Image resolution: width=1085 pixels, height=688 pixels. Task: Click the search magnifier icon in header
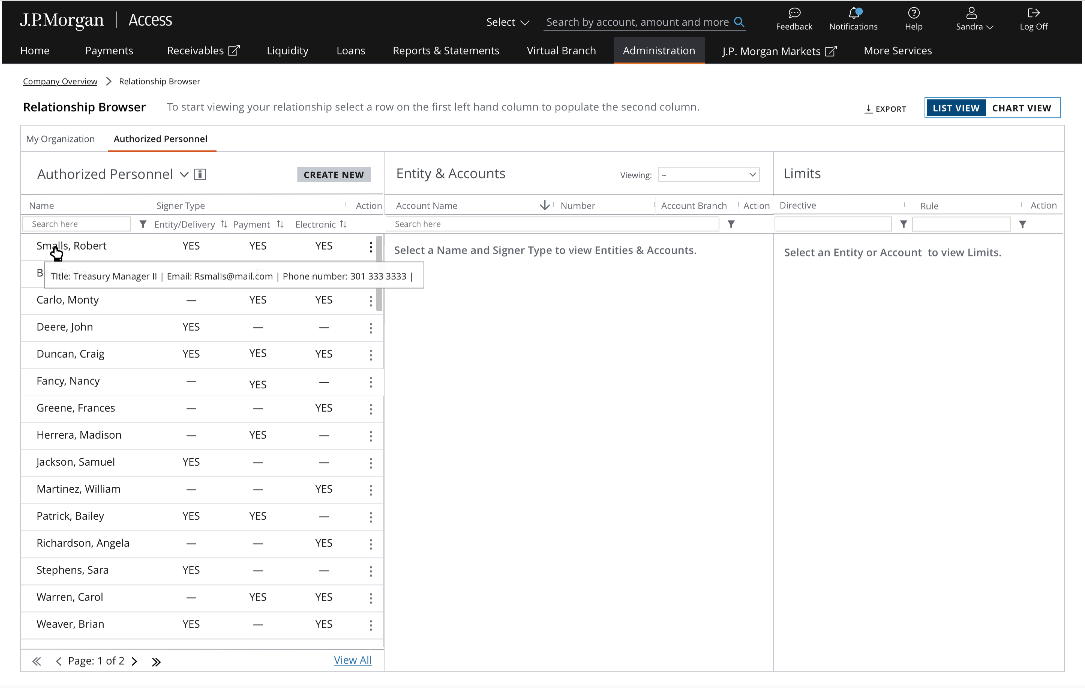point(739,22)
